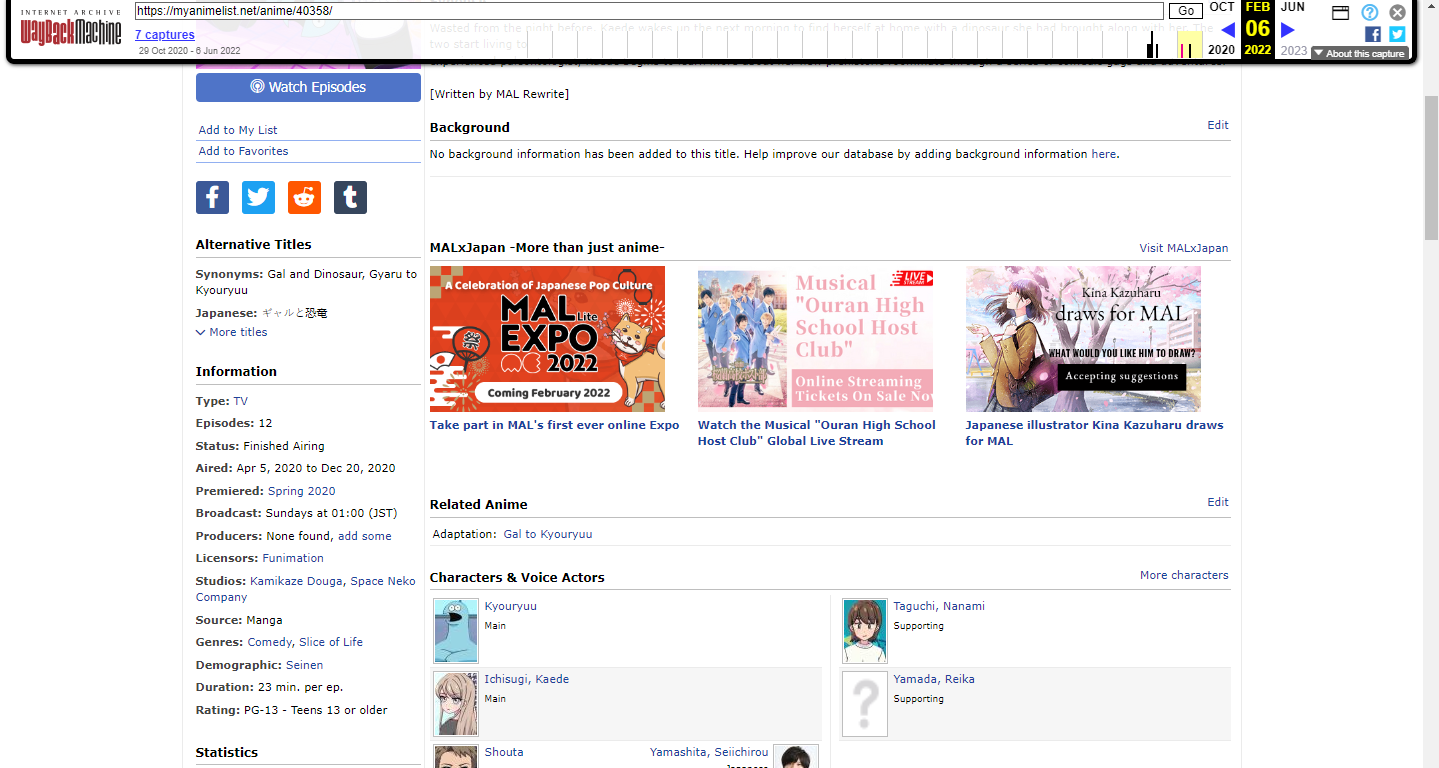Select 2020 capture marker on timeline

tap(1152, 46)
